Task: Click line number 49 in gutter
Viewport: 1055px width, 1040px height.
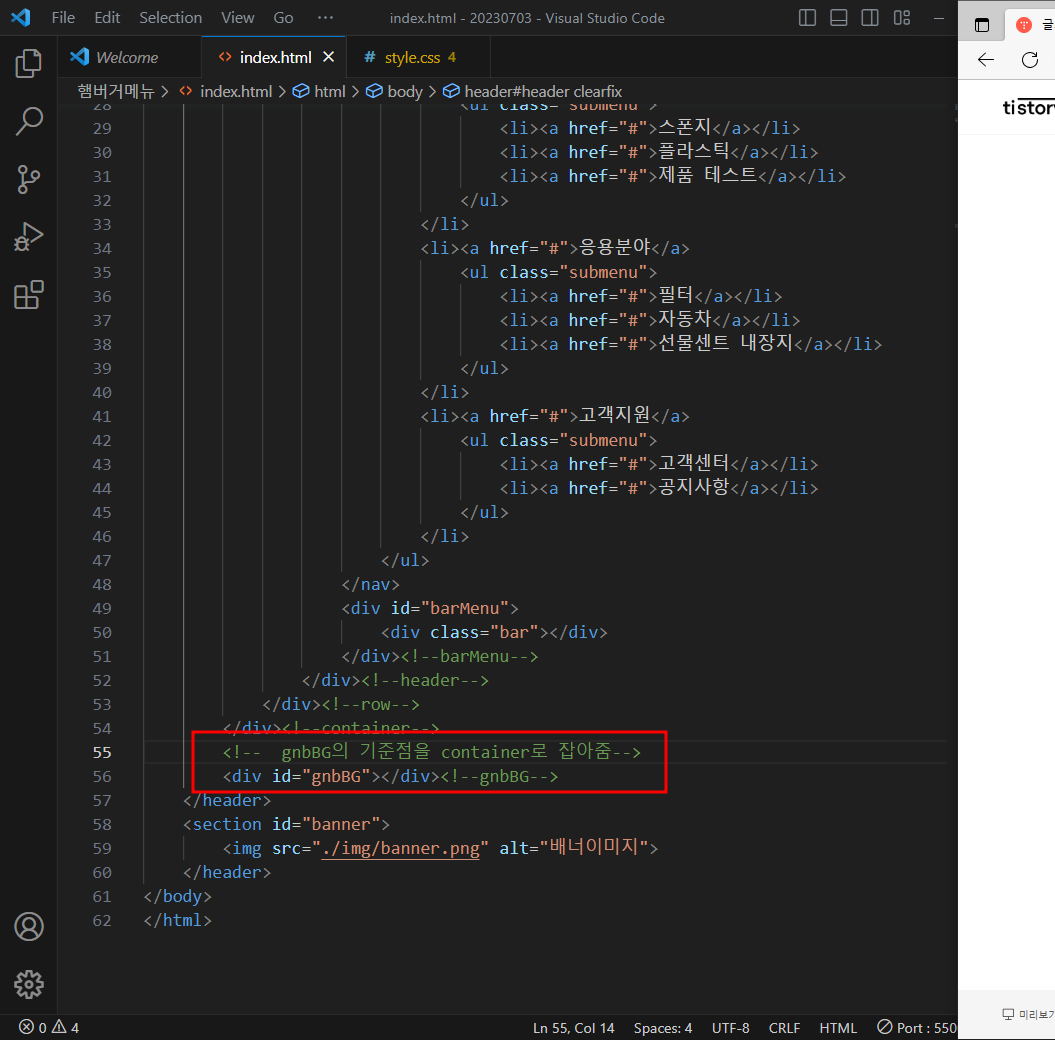Action: (102, 608)
